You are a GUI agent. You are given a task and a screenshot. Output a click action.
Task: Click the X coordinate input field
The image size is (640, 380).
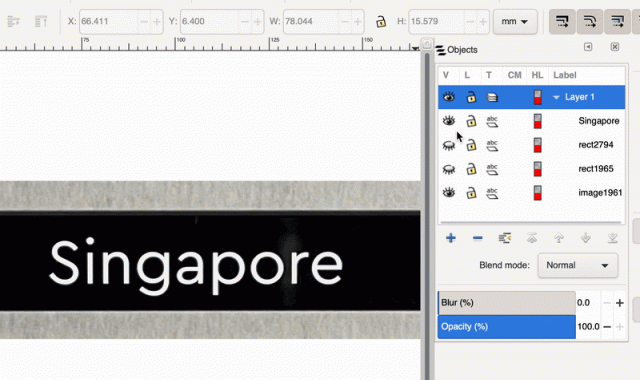pos(109,21)
